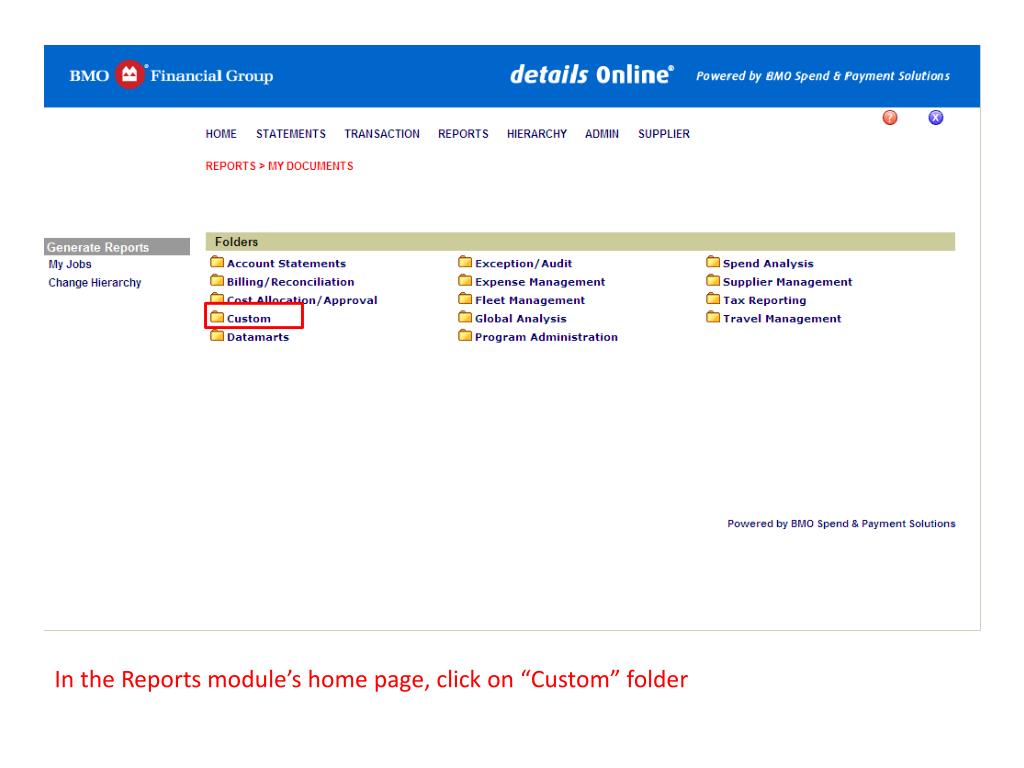Click the Custom folder icon
The image size is (1024, 768).
point(217,317)
